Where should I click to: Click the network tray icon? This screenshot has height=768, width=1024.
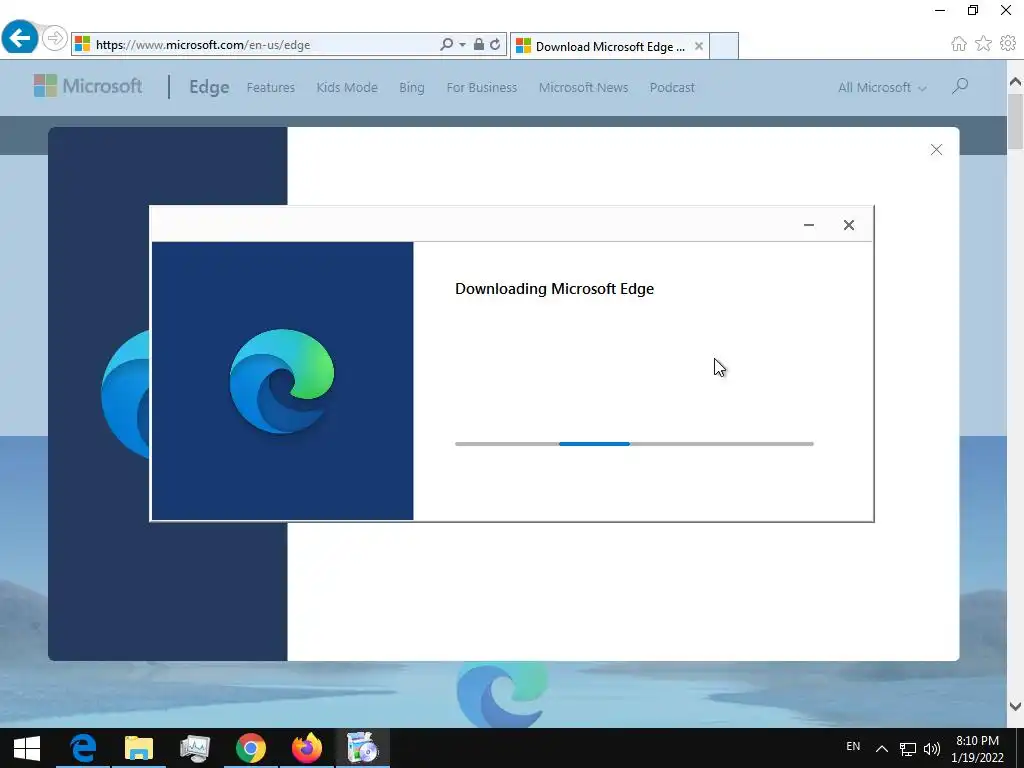click(x=908, y=749)
